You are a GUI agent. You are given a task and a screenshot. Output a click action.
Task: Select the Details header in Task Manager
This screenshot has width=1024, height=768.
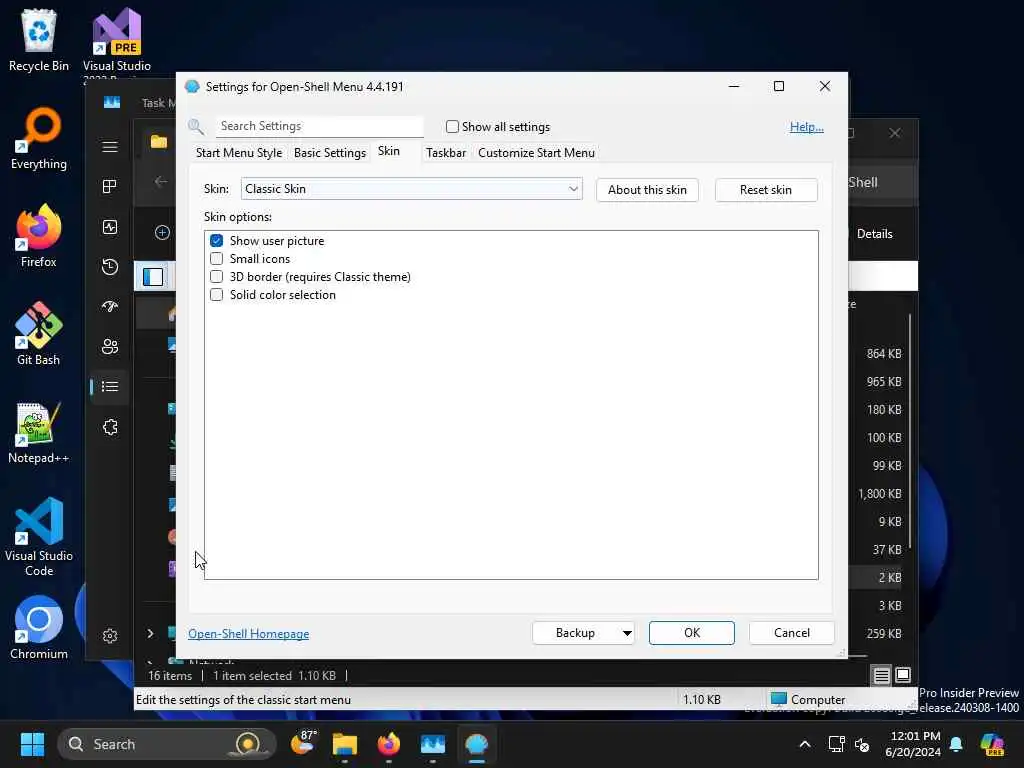coord(874,234)
